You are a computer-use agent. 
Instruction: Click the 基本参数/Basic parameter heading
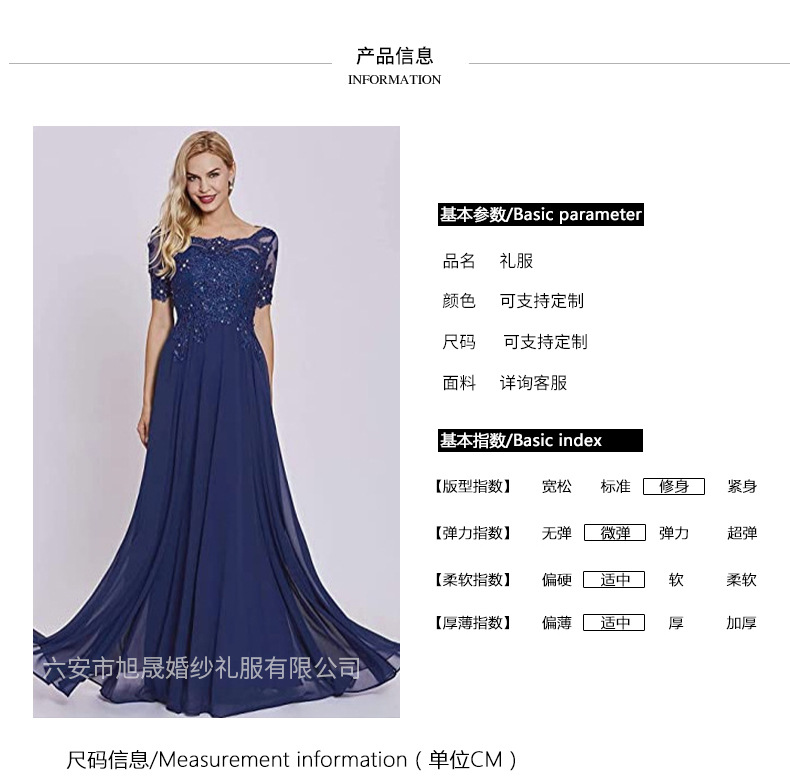click(541, 215)
